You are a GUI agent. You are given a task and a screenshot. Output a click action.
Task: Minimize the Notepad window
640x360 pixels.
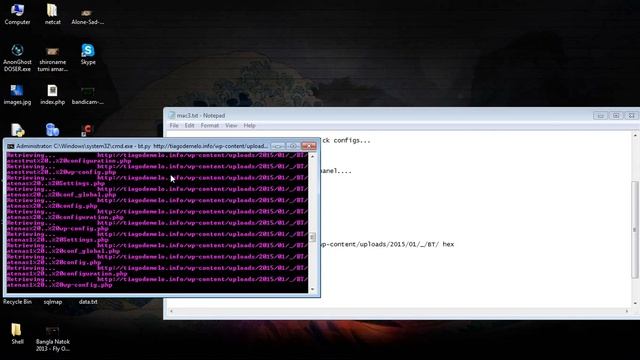tap(600, 116)
